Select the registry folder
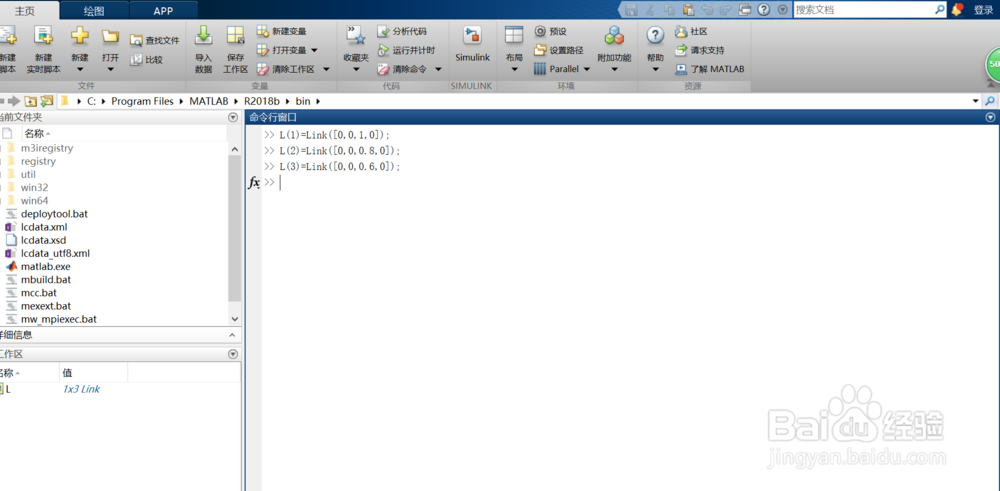This screenshot has height=491, width=1000. click(38, 161)
